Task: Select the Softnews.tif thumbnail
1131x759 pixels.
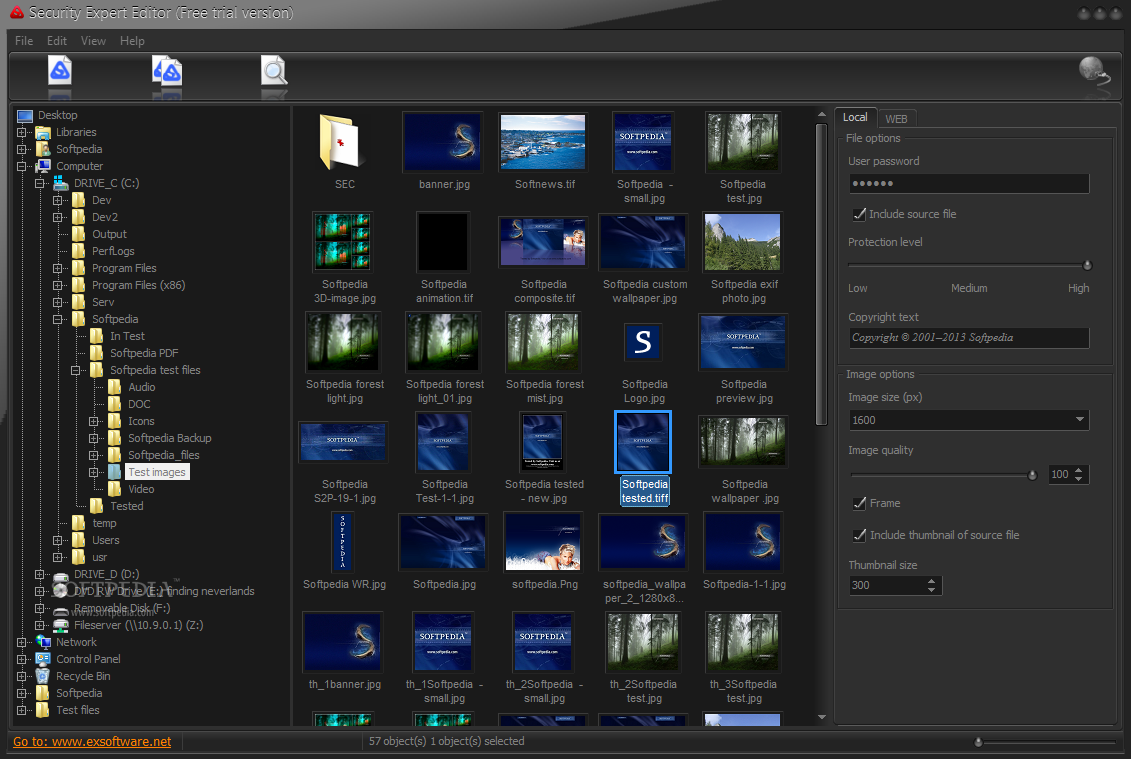Action: click(542, 141)
